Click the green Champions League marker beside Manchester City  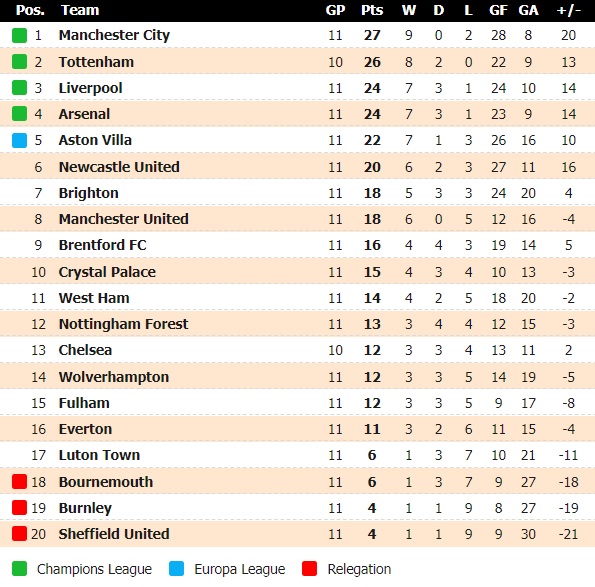coord(19,35)
